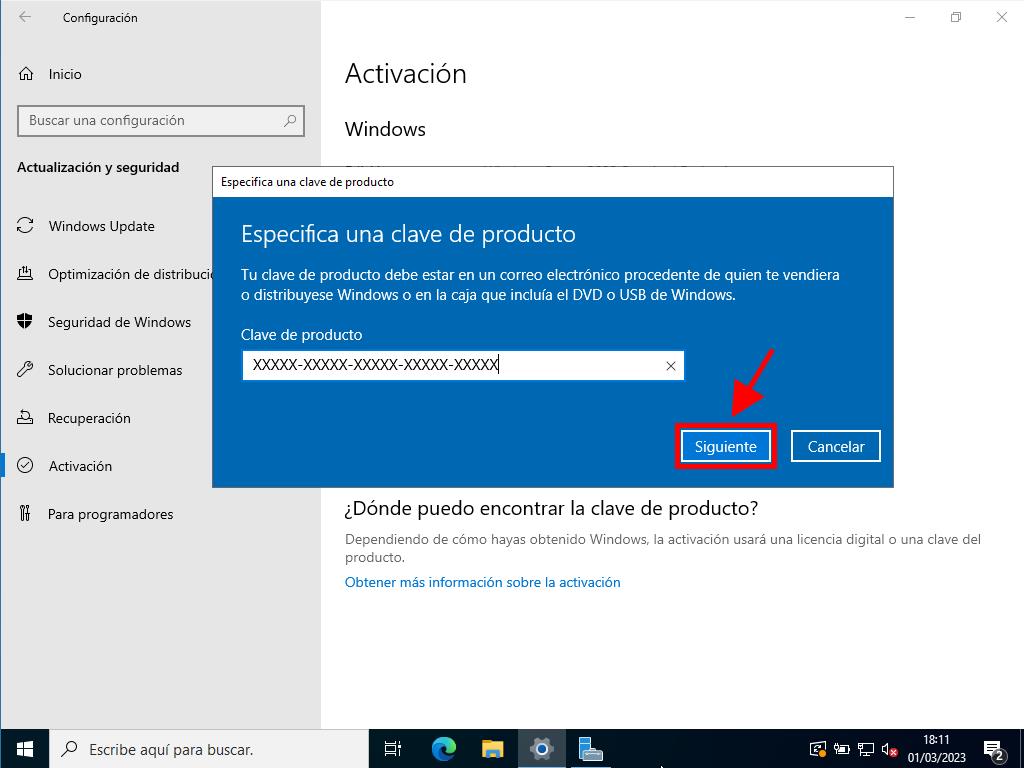Launch Microsoft Edge from taskbar
Viewport: 1024px width, 768px height.
point(443,748)
